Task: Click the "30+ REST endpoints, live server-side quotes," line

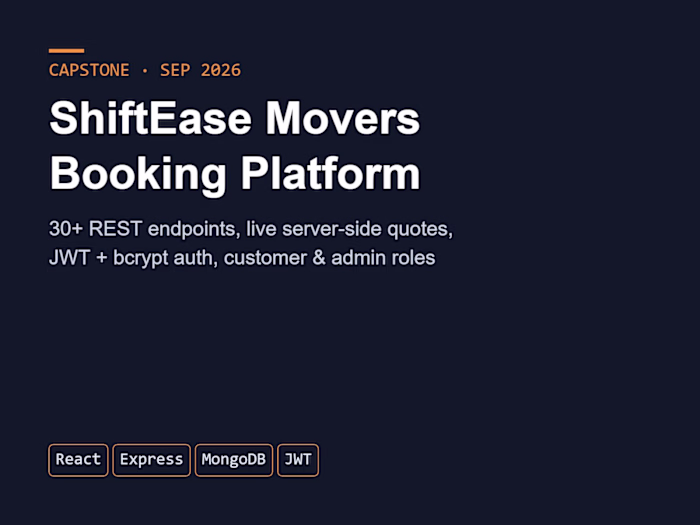Action: [250, 229]
